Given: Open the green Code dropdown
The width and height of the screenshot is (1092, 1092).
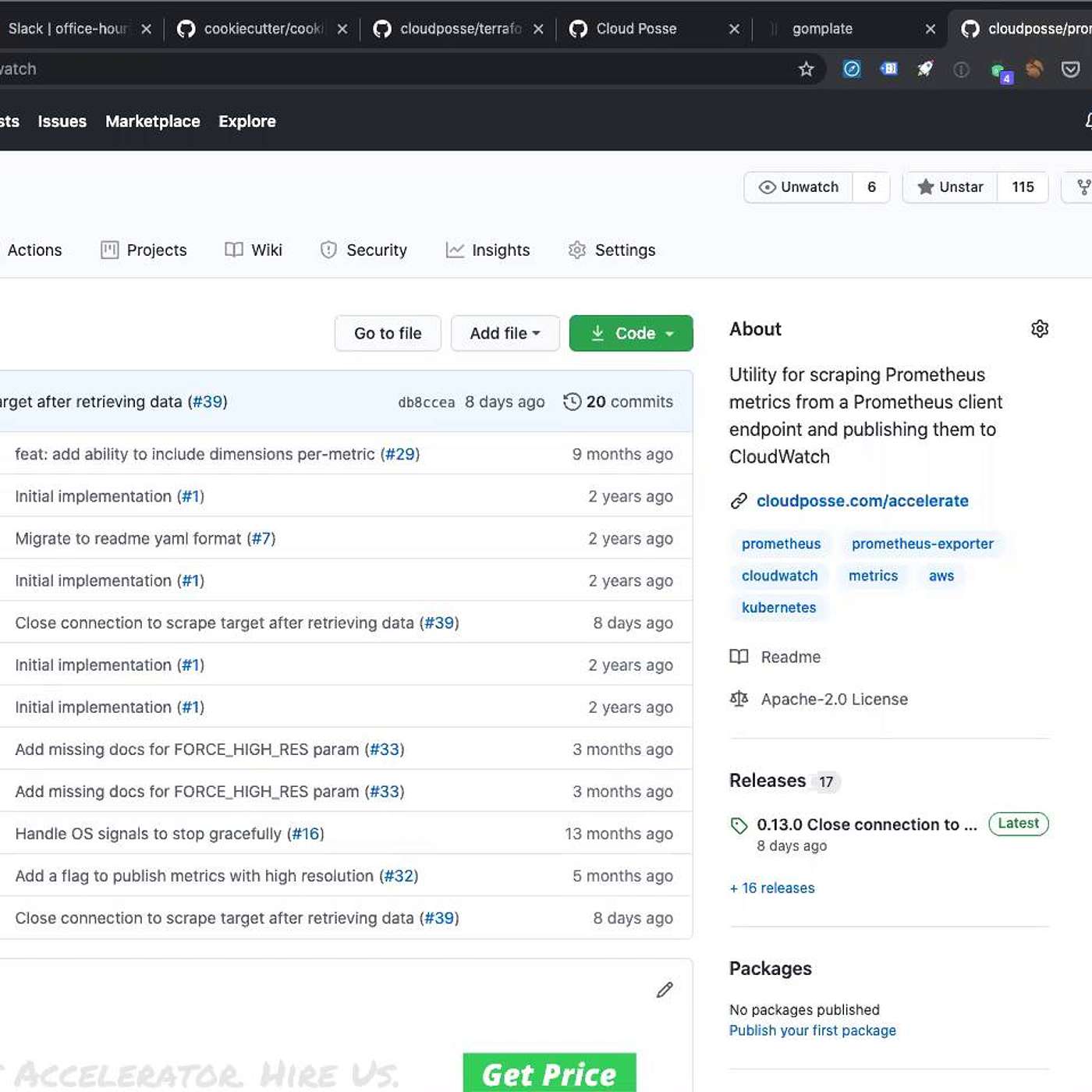Looking at the screenshot, I should (x=631, y=333).
